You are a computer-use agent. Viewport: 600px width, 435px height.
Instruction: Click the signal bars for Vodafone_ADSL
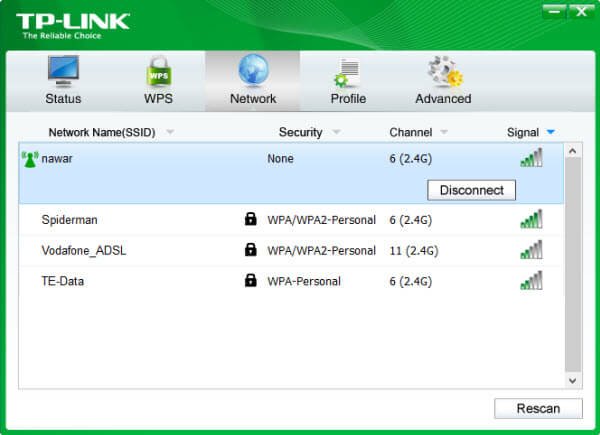pyautogui.click(x=531, y=249)
